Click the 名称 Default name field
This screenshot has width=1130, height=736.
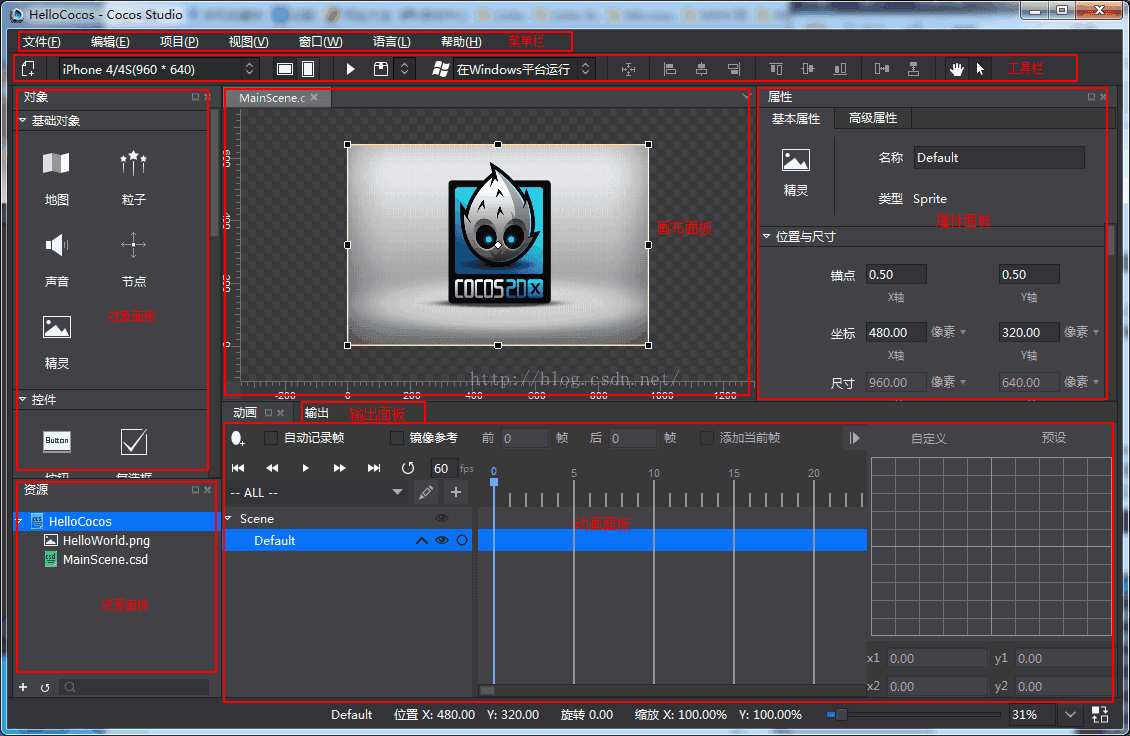[999, 157]
